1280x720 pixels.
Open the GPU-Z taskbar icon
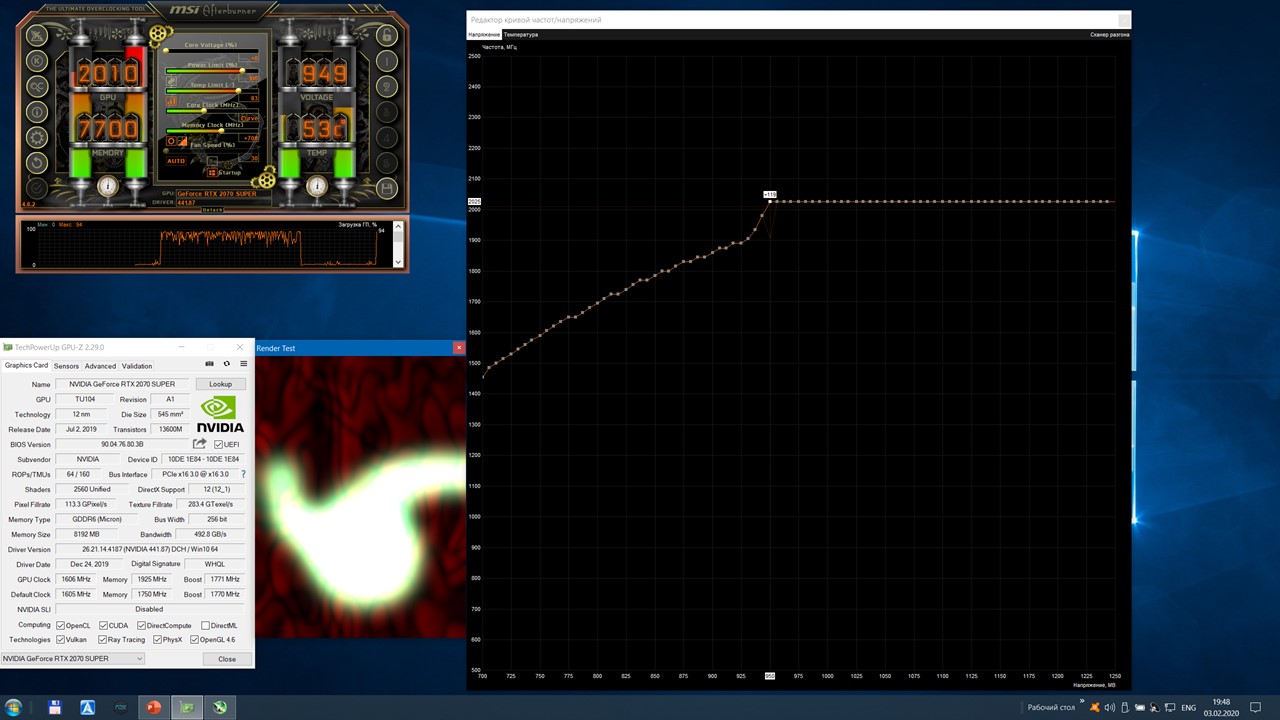pyautogui.click(x=187, y=707)
